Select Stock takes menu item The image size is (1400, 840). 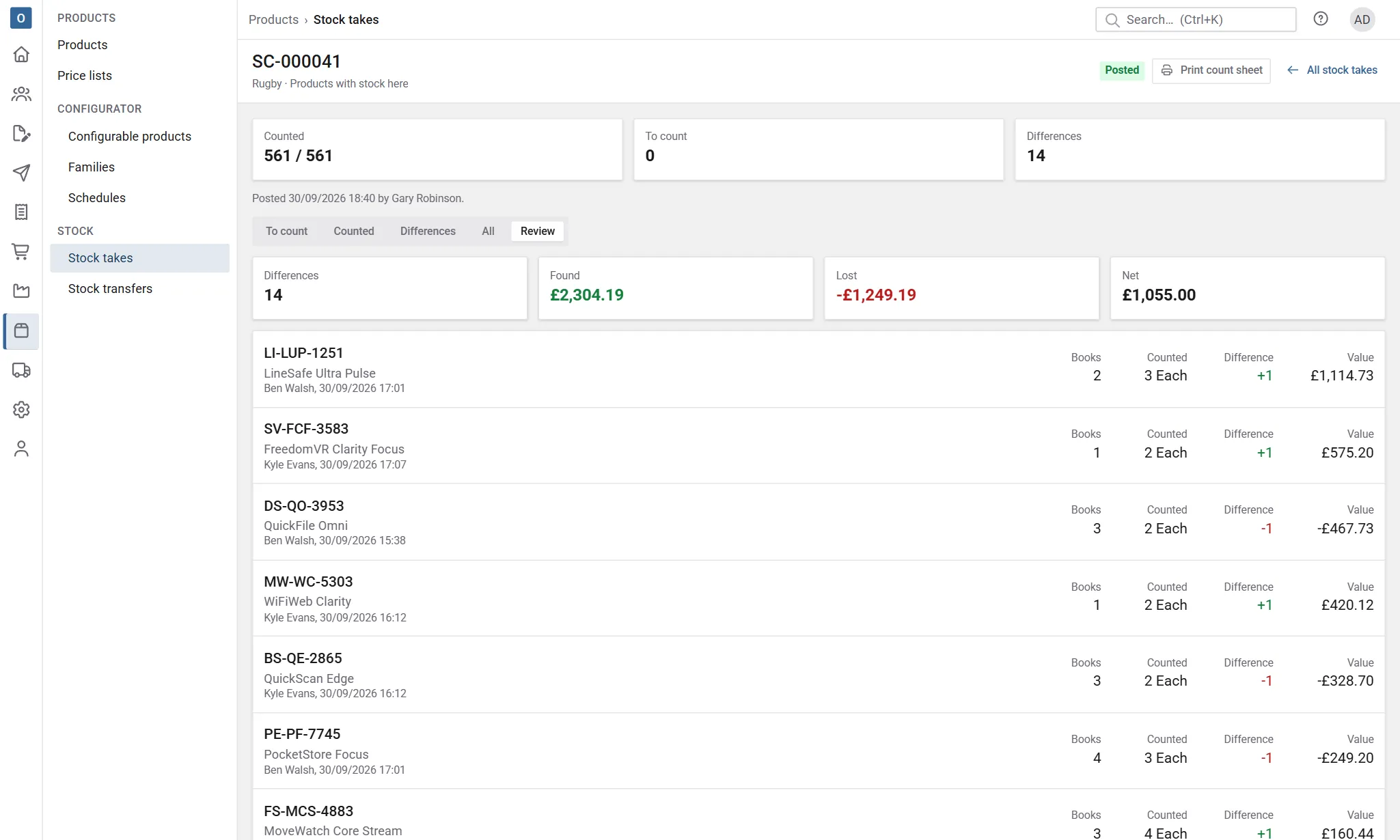point(140,258)
